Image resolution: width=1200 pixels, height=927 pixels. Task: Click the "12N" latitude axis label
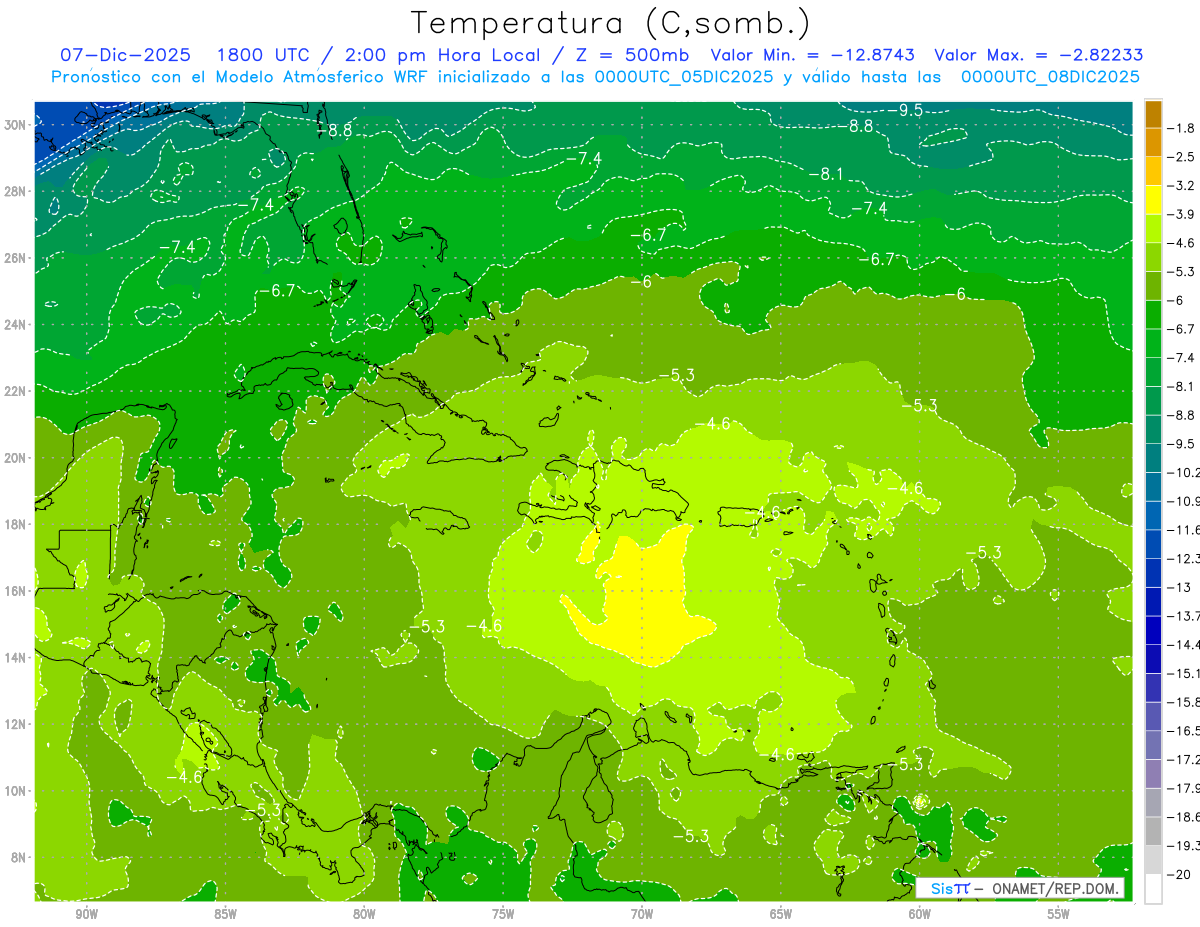(16, 724)
